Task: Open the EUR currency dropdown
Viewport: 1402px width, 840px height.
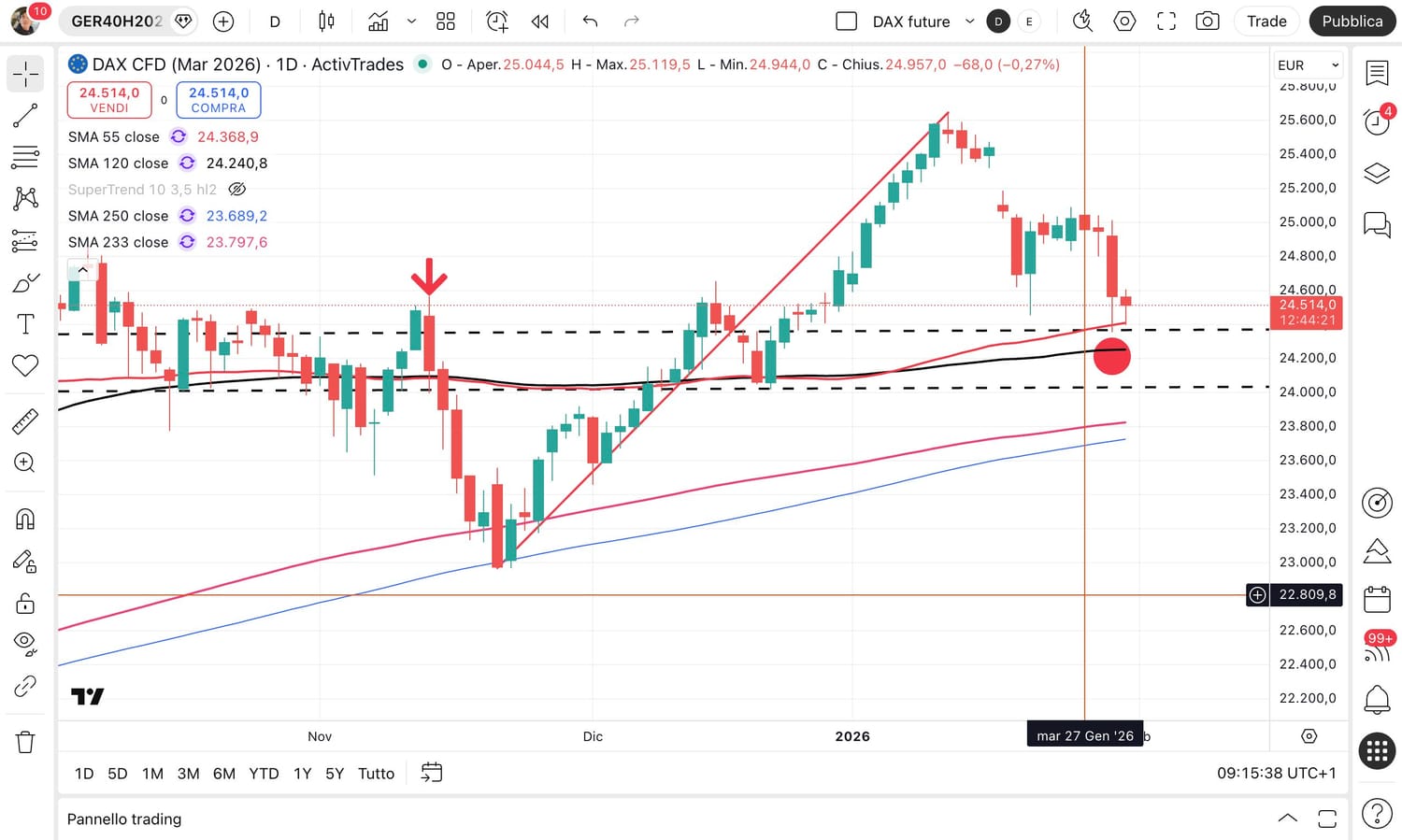Action: [x=1309, y=65]
